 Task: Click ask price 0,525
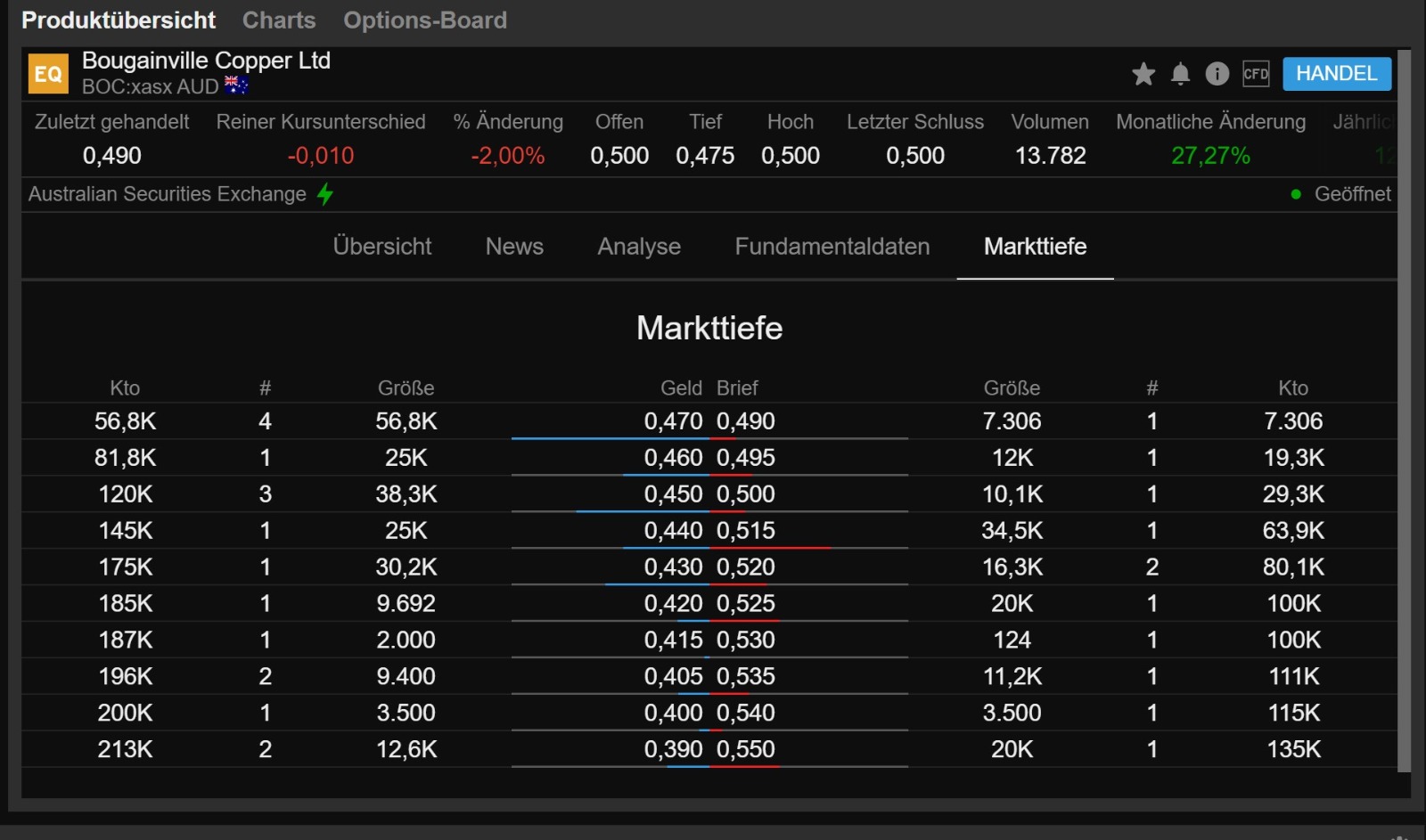[x=746, y=604]
